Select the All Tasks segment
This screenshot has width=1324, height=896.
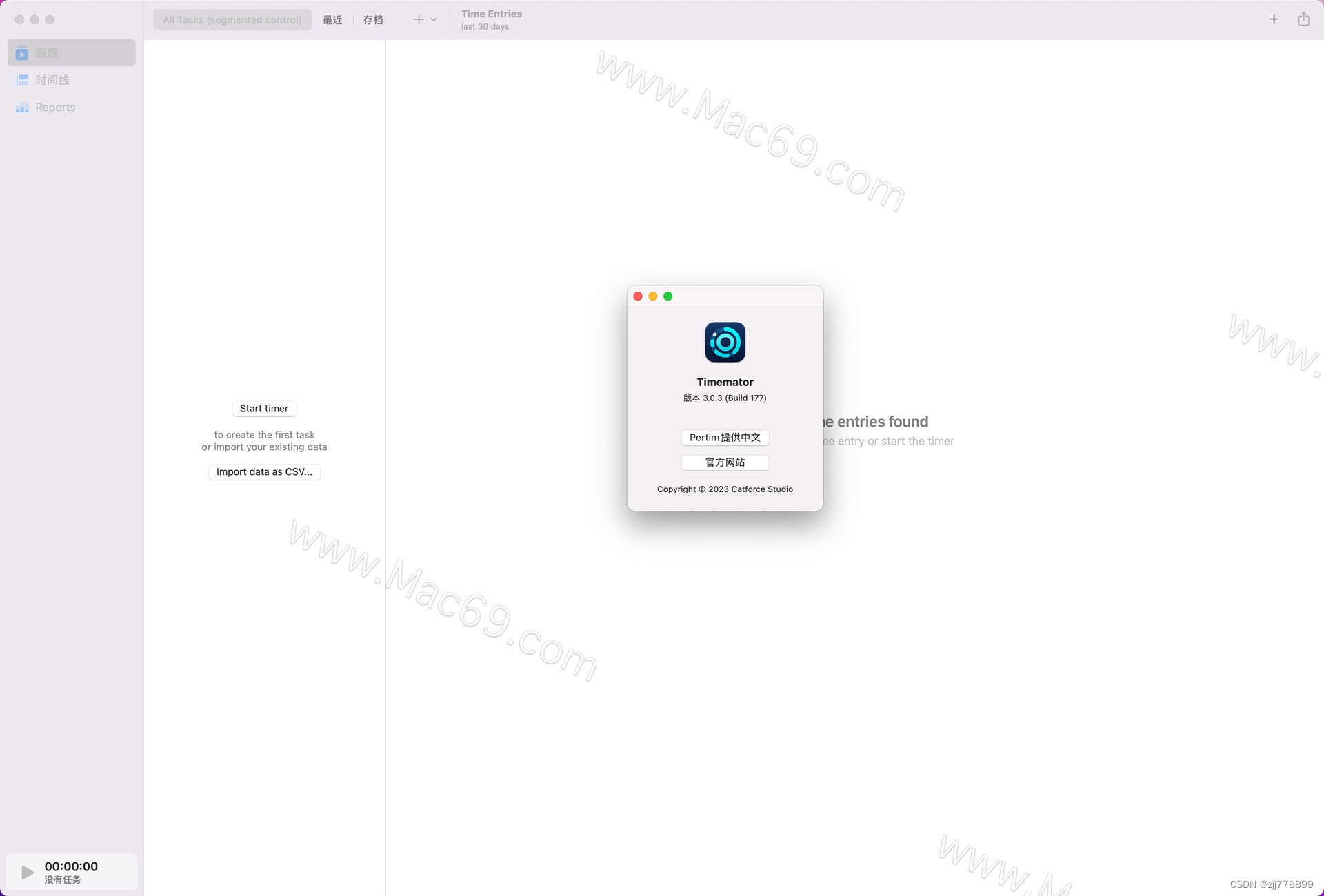[x=232, y=20]
